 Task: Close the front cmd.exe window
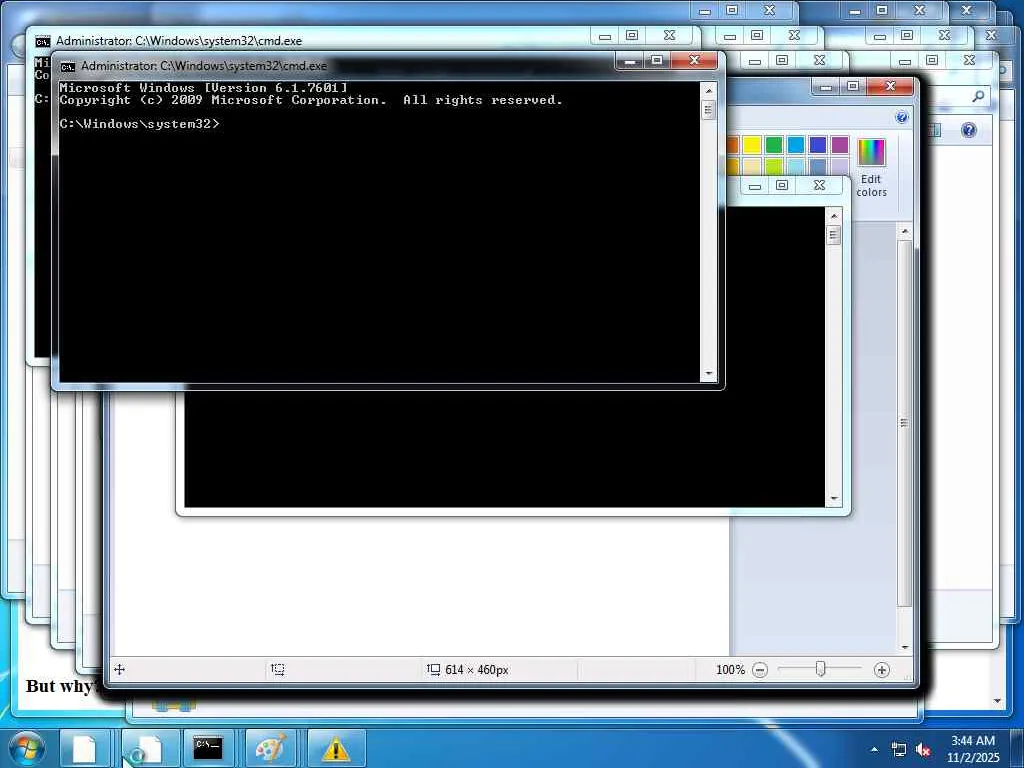click(694, 60)
